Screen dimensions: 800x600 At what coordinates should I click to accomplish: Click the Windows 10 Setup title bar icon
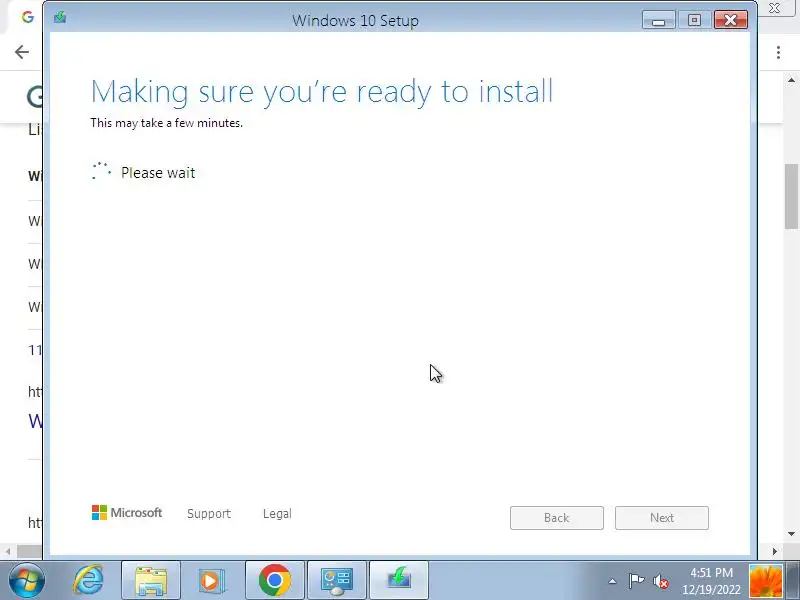pyautogui.click(x=60, y=18)
